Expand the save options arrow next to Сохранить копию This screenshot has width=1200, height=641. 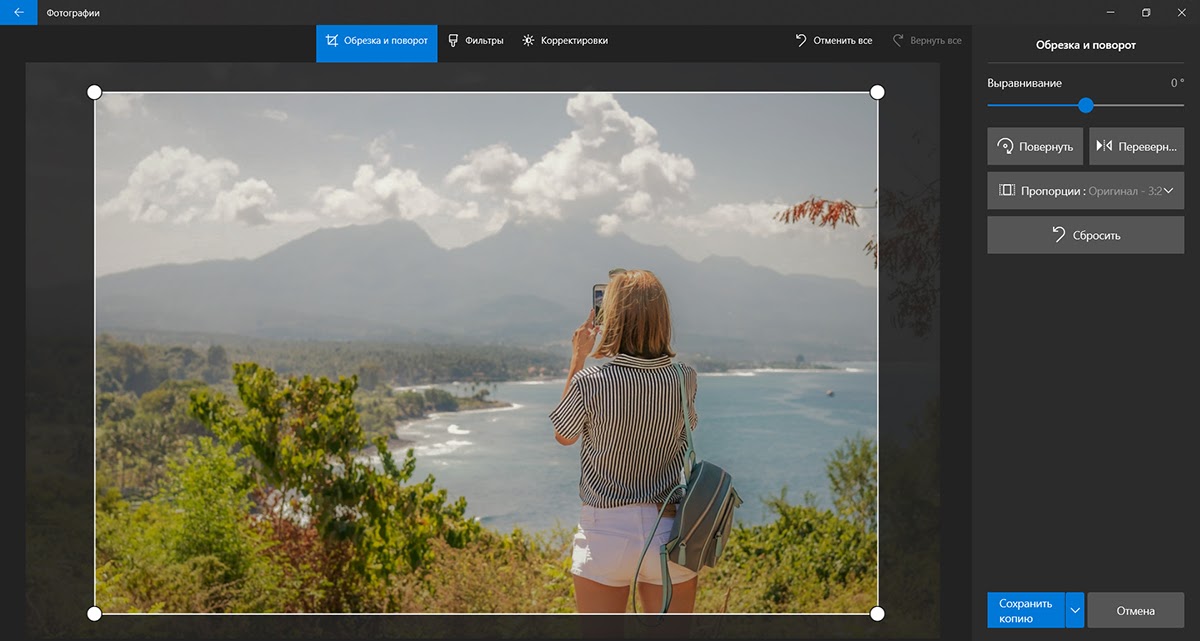[1075, 611]
